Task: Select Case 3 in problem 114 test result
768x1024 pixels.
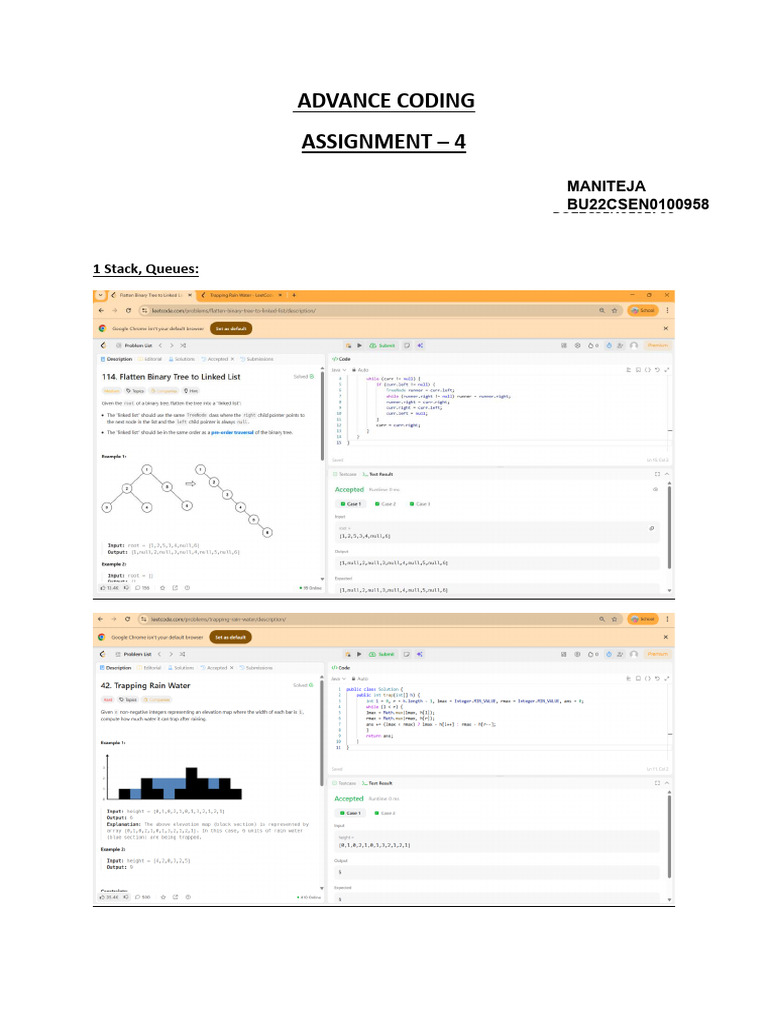Action: tap(420, 504)
